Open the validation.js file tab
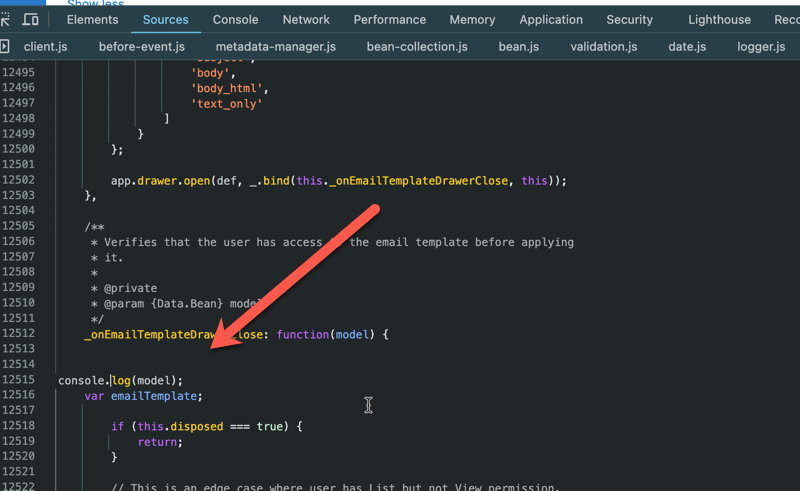 click(x=604, y=46)
